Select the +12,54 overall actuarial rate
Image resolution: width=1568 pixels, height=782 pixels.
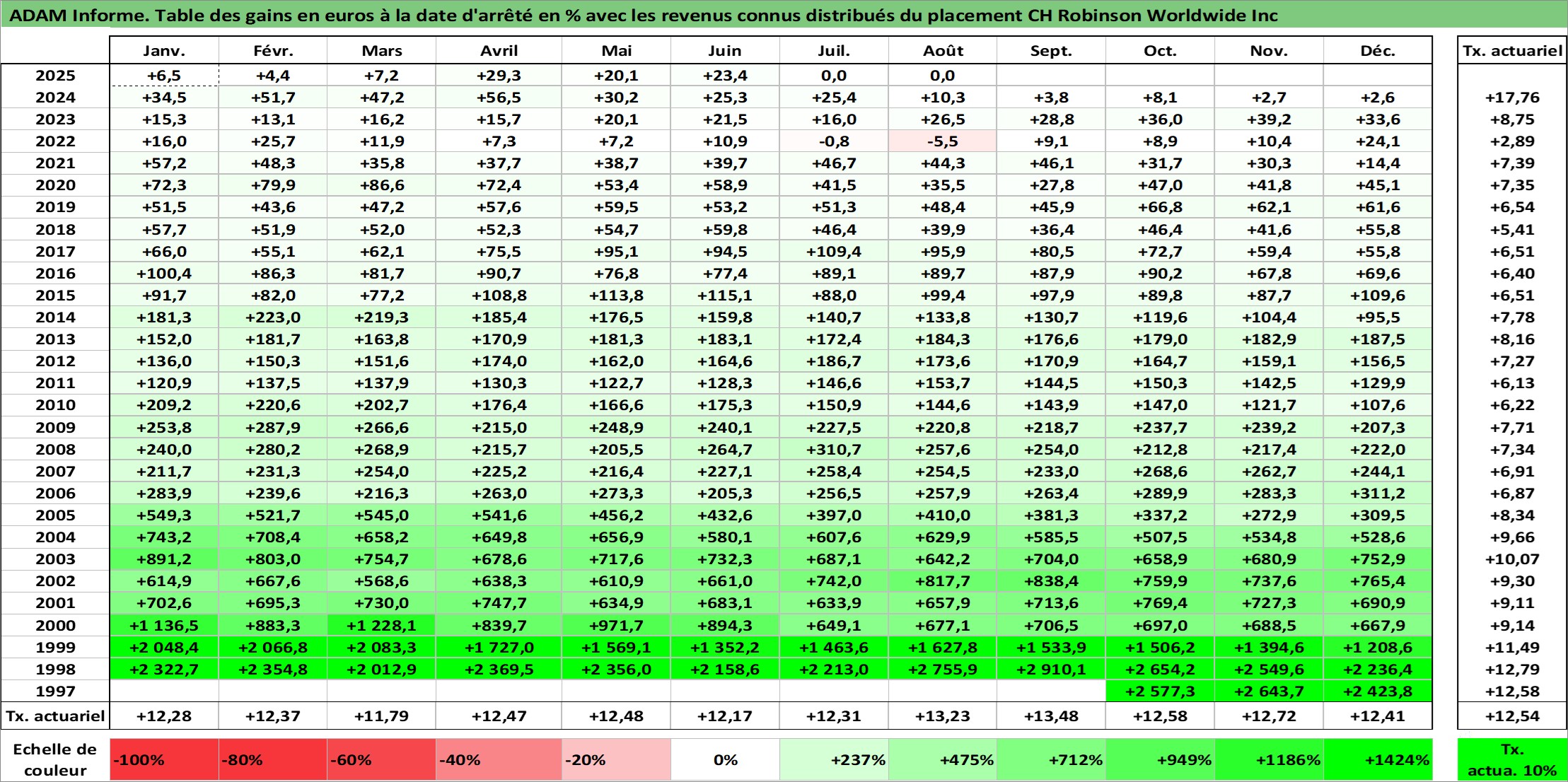click(1512, 716)
